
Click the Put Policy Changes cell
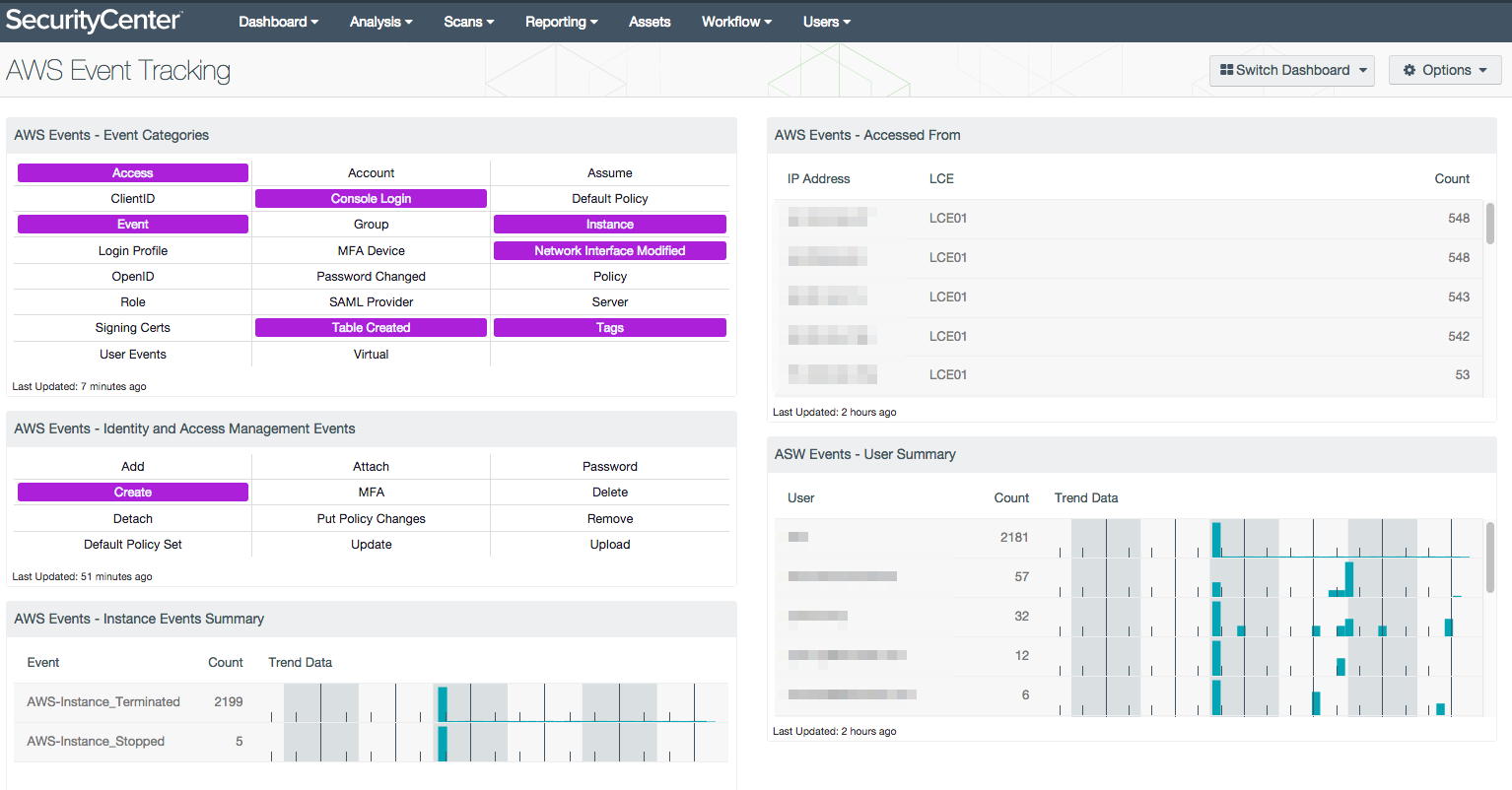[x=372, y=519]
